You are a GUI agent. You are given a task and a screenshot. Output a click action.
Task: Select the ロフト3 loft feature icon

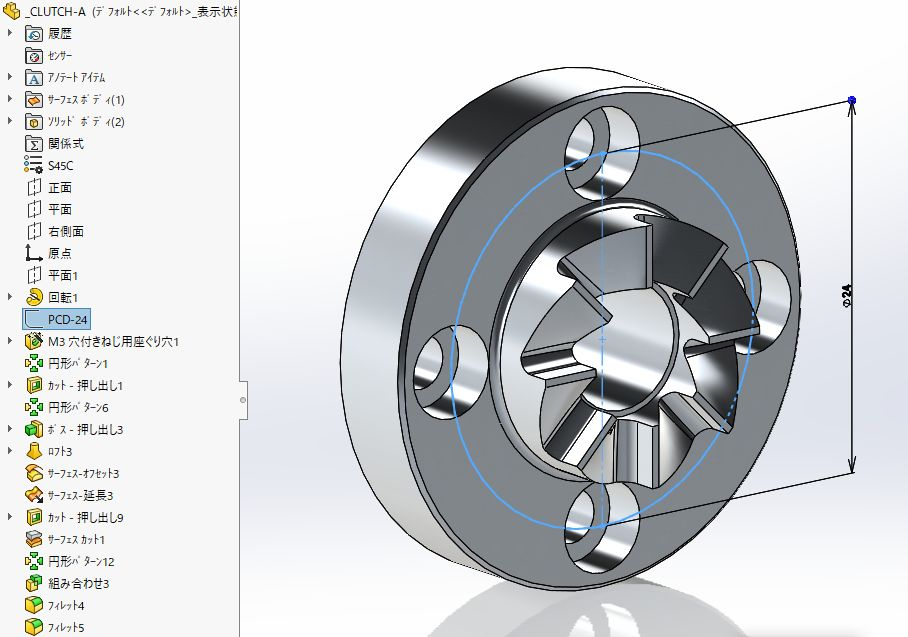34,451
